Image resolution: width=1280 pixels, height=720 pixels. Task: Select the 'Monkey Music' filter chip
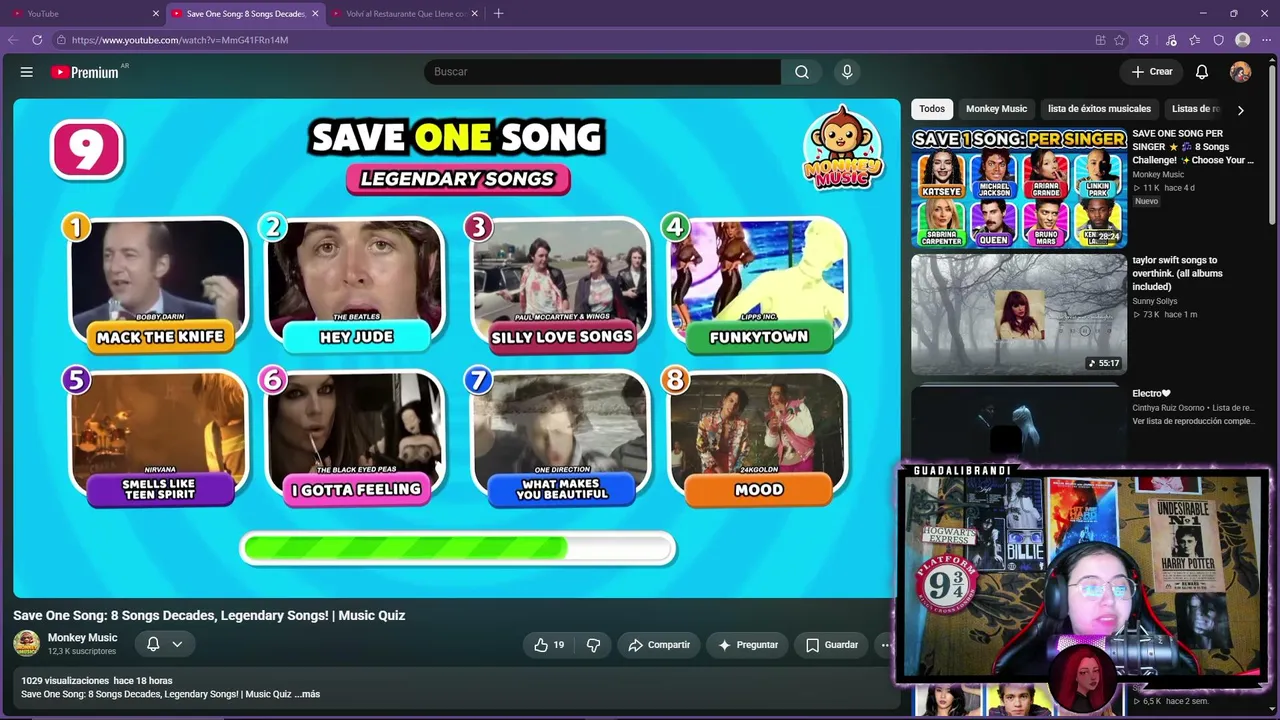click(996, 109)
